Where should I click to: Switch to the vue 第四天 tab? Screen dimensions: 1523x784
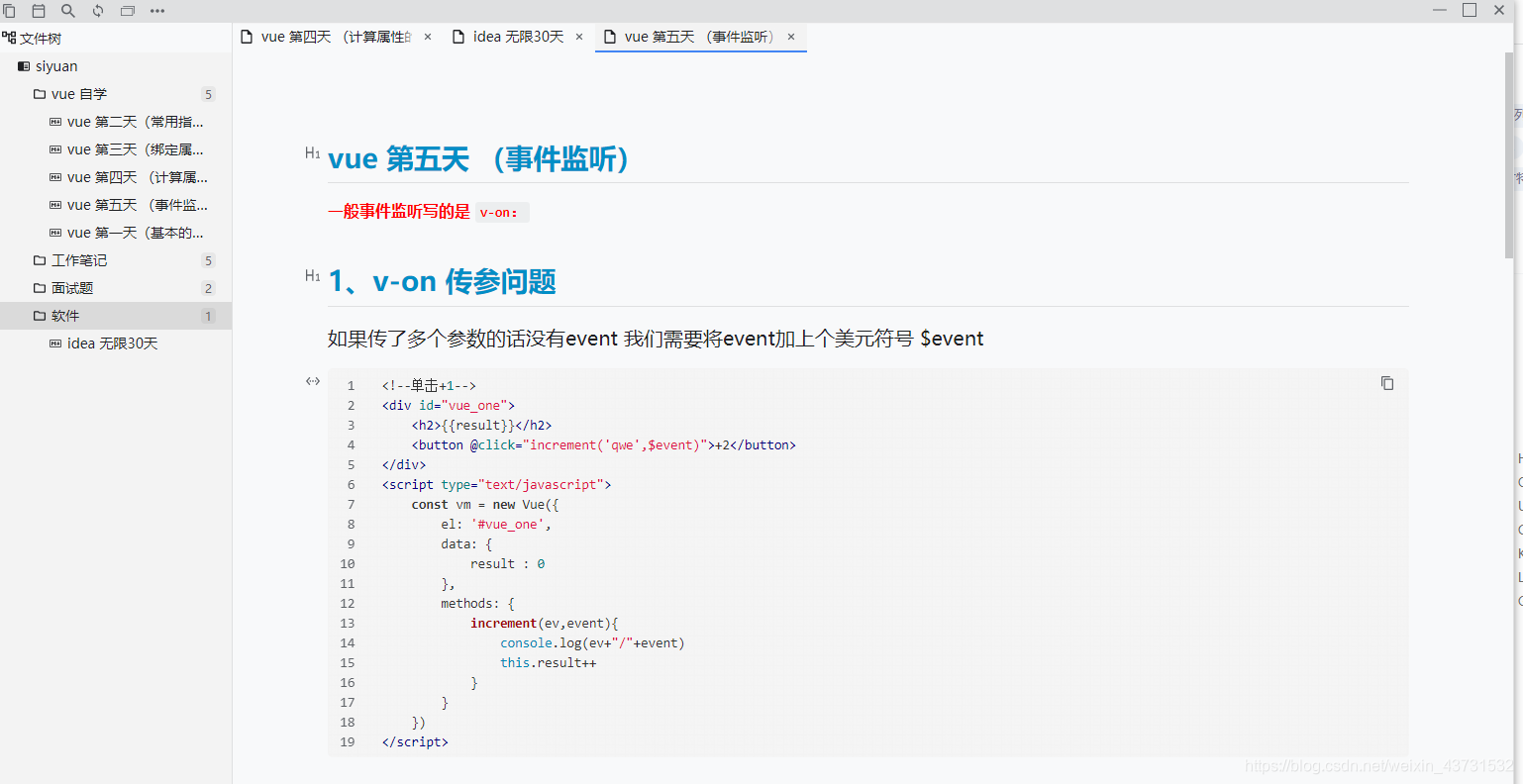[336, 37]
